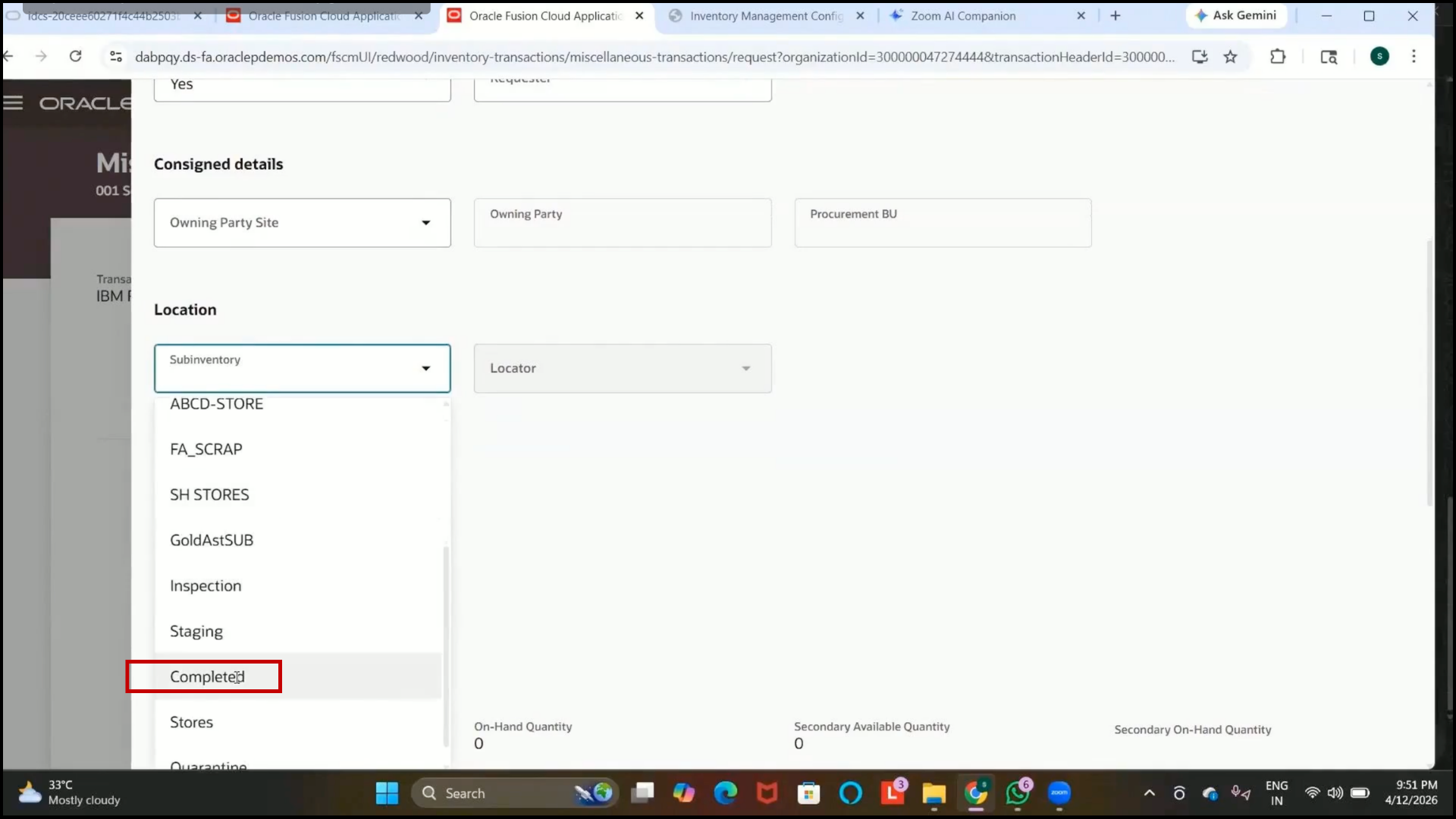This screenshot has height=819, width=1456.
Task: Open Microsoft Store from the taskbar
Action: pos(808,793)
